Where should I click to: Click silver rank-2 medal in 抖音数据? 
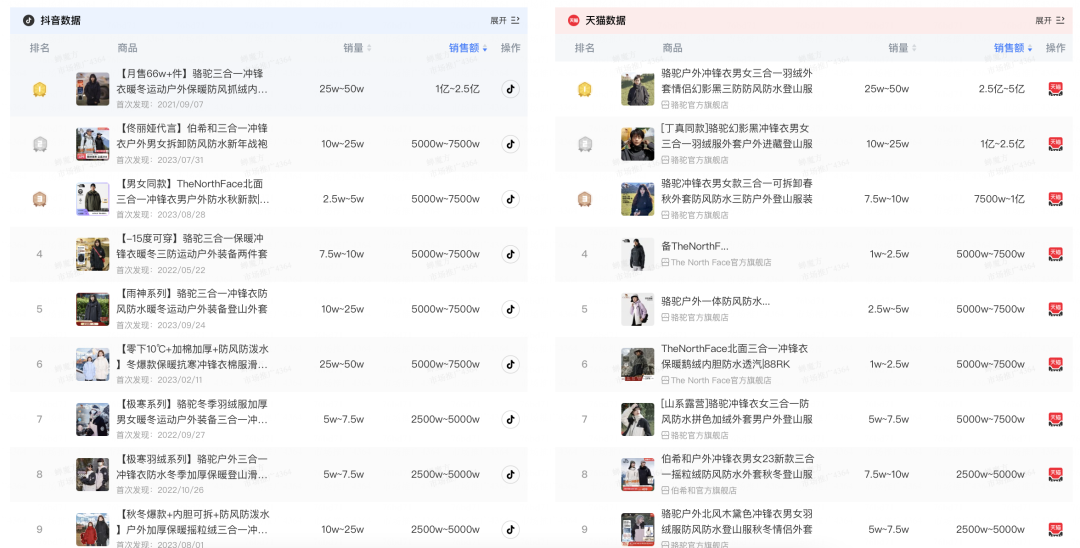40,145
